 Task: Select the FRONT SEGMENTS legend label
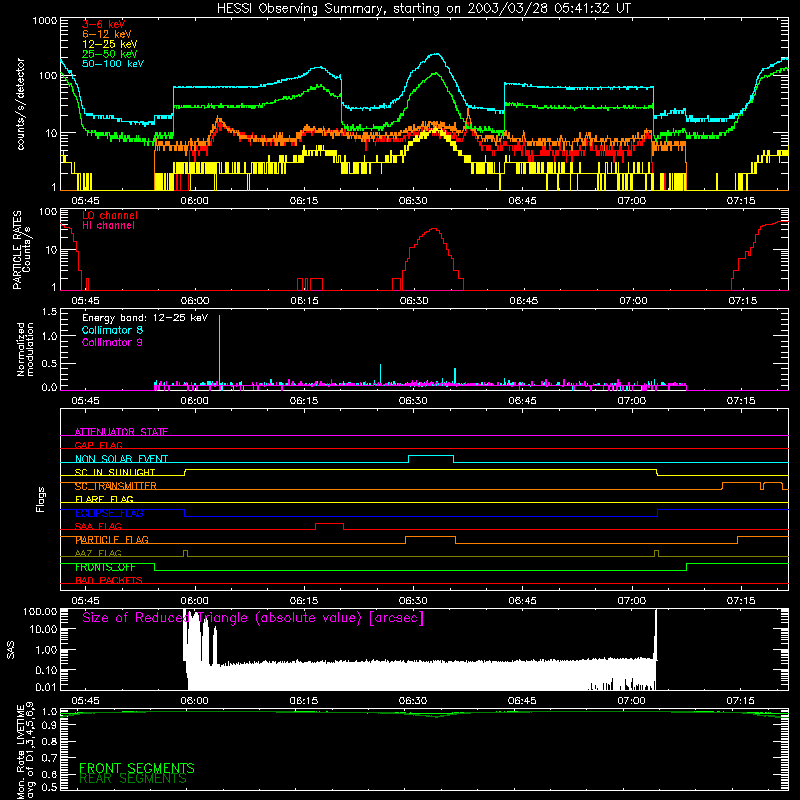(x=137, y=768)
